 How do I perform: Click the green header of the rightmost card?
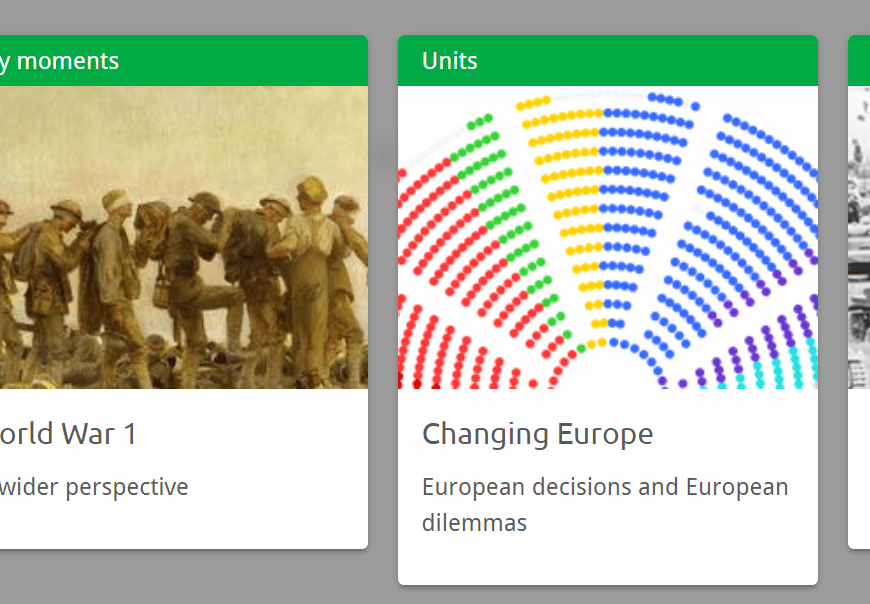[859, 61]
